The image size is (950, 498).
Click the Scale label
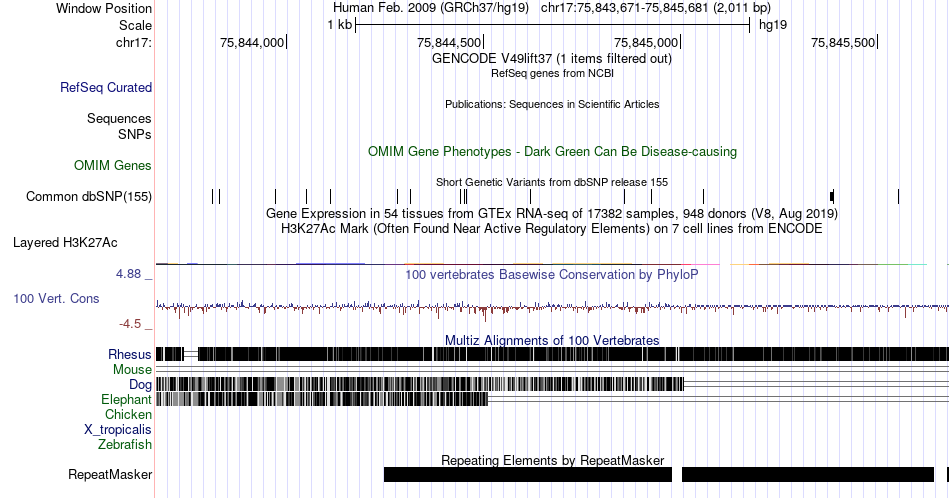pos(135,25)
